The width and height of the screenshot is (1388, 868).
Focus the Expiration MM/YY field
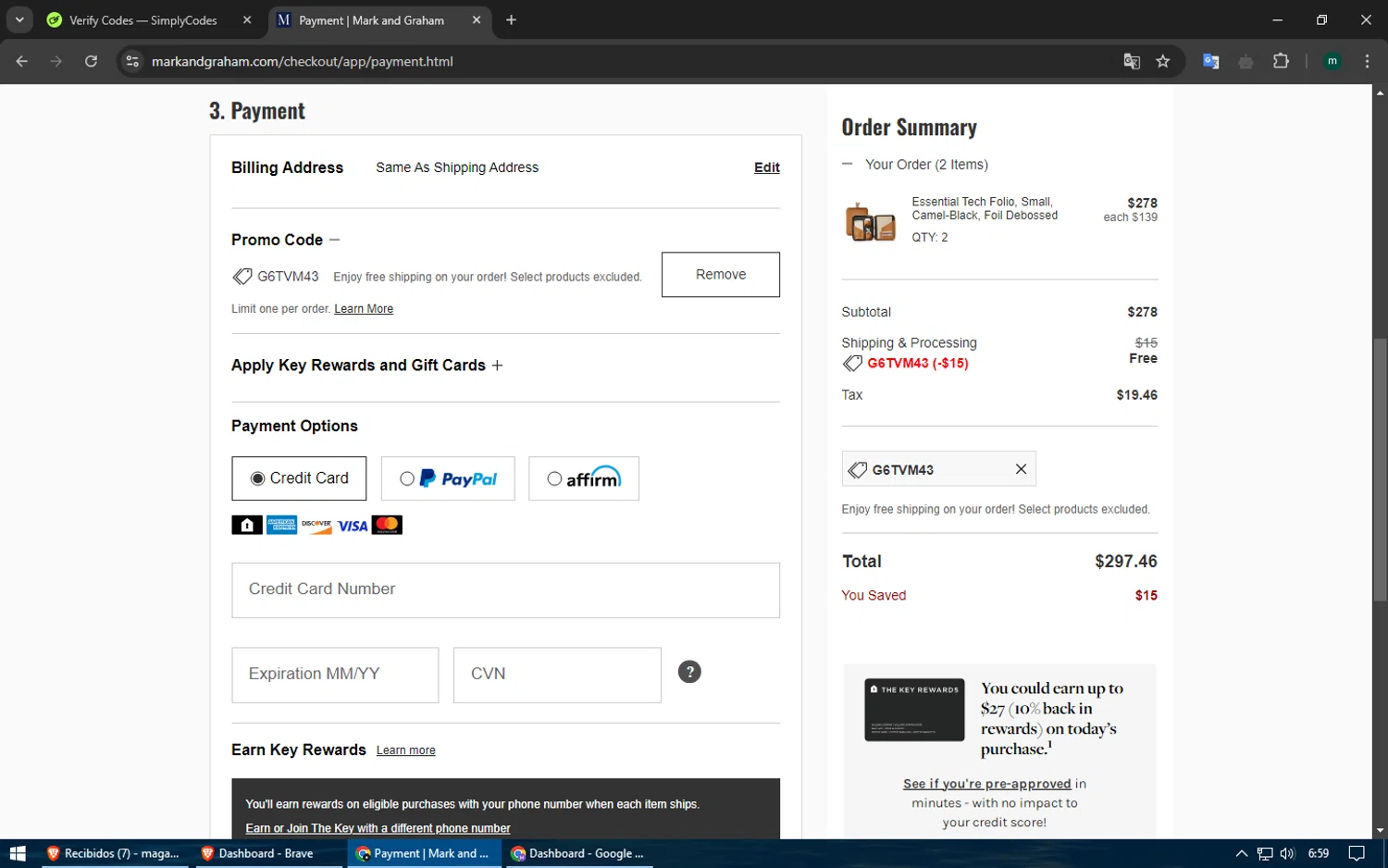[335, 676]
